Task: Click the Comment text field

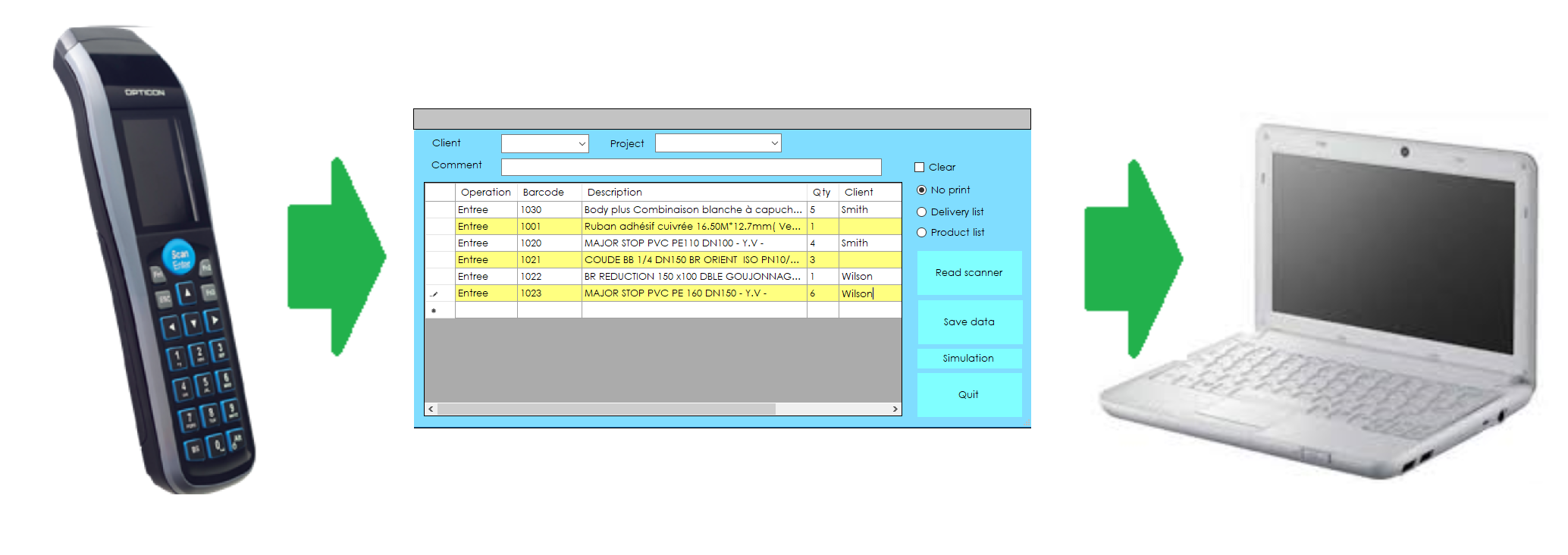Action: (x=690, y=167)
